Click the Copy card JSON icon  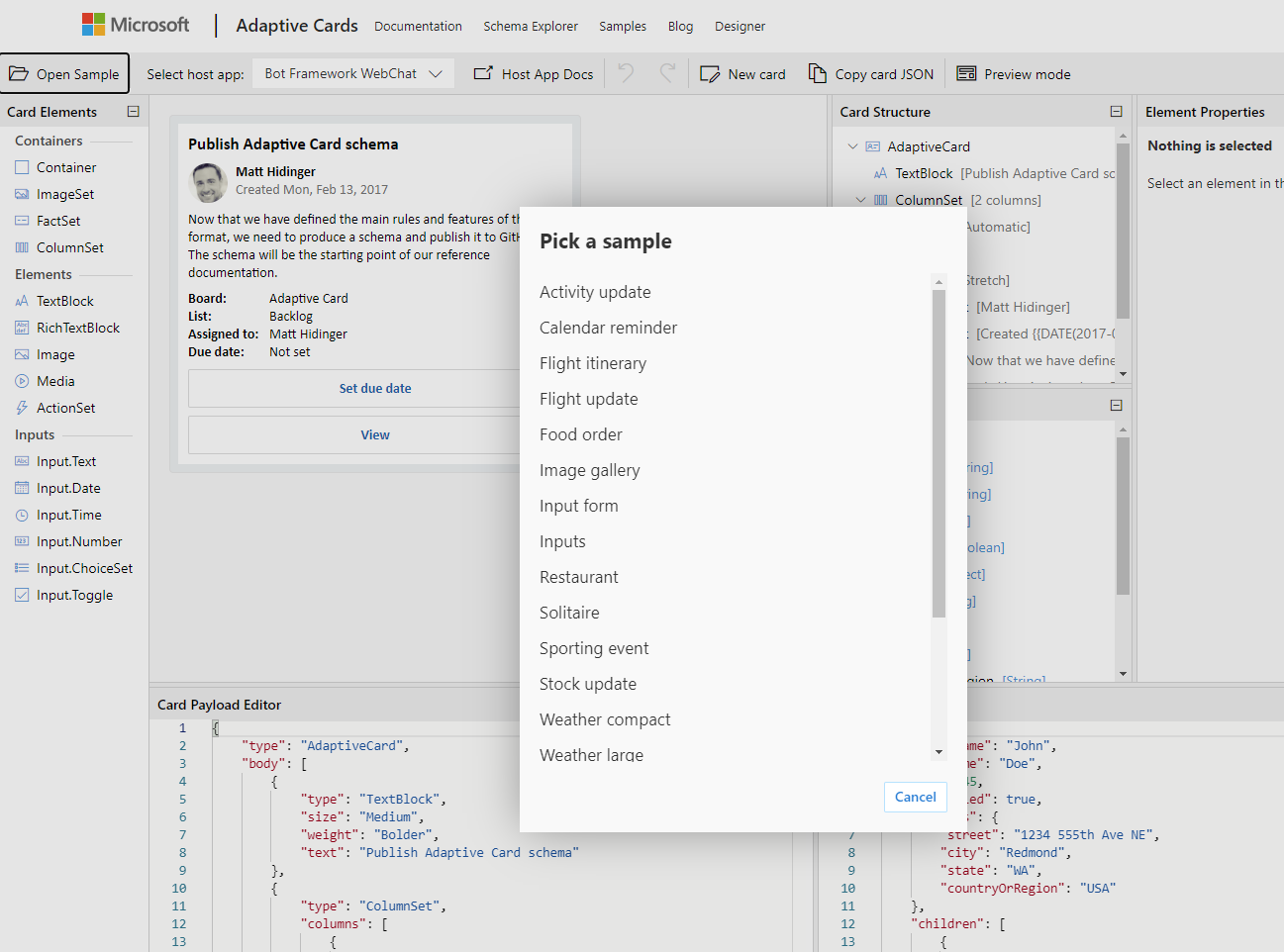[816, 73]
